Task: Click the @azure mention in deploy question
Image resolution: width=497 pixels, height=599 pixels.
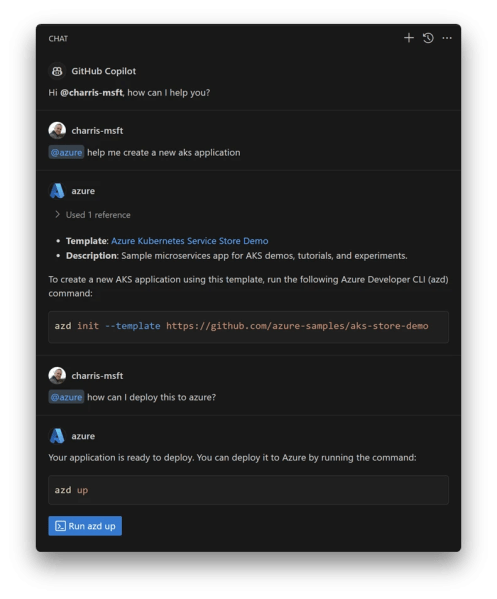Action: (x=66, y=397)
